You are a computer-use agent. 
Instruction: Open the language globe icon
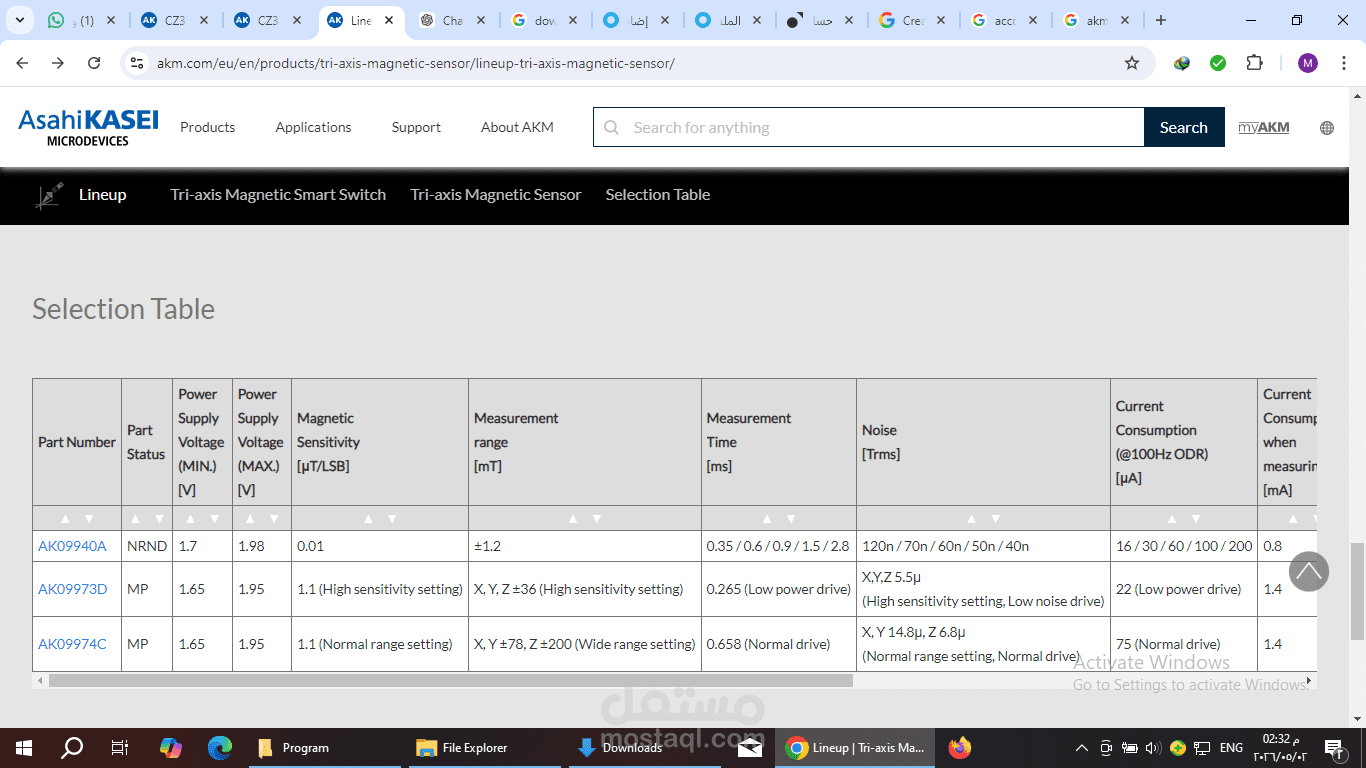point(1327,128)
